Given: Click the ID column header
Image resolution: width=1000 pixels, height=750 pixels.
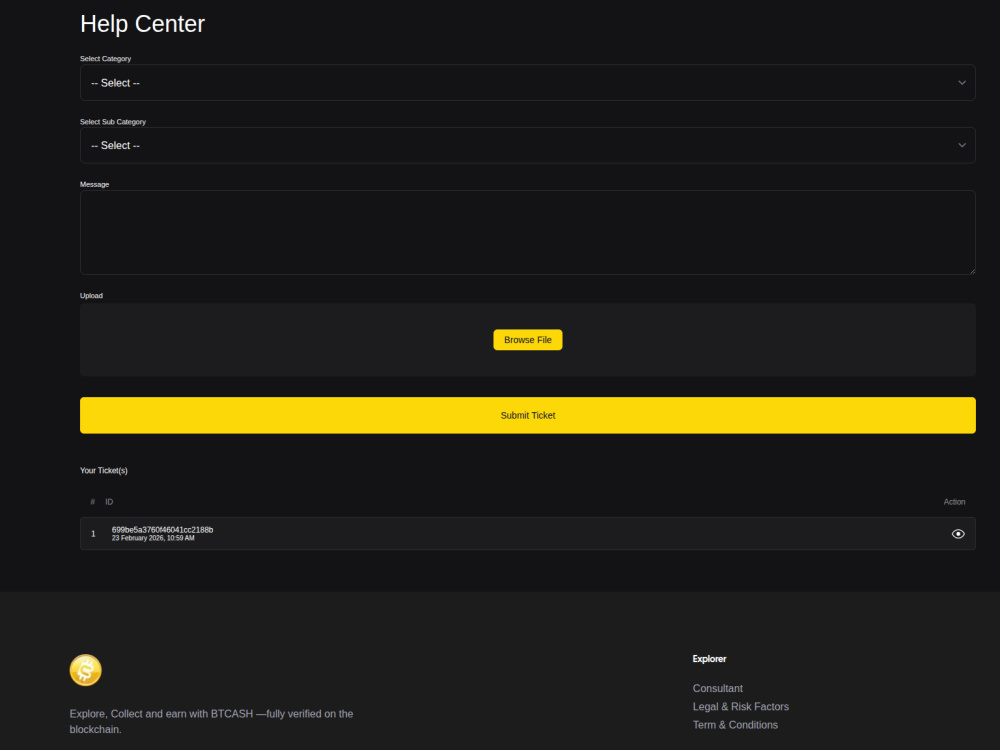Looking at the screenshot, I should coord(109,502).
